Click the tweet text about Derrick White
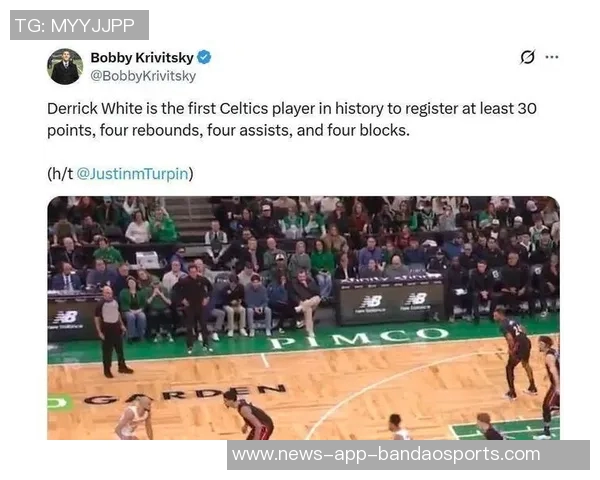 [x=292, y=119]
